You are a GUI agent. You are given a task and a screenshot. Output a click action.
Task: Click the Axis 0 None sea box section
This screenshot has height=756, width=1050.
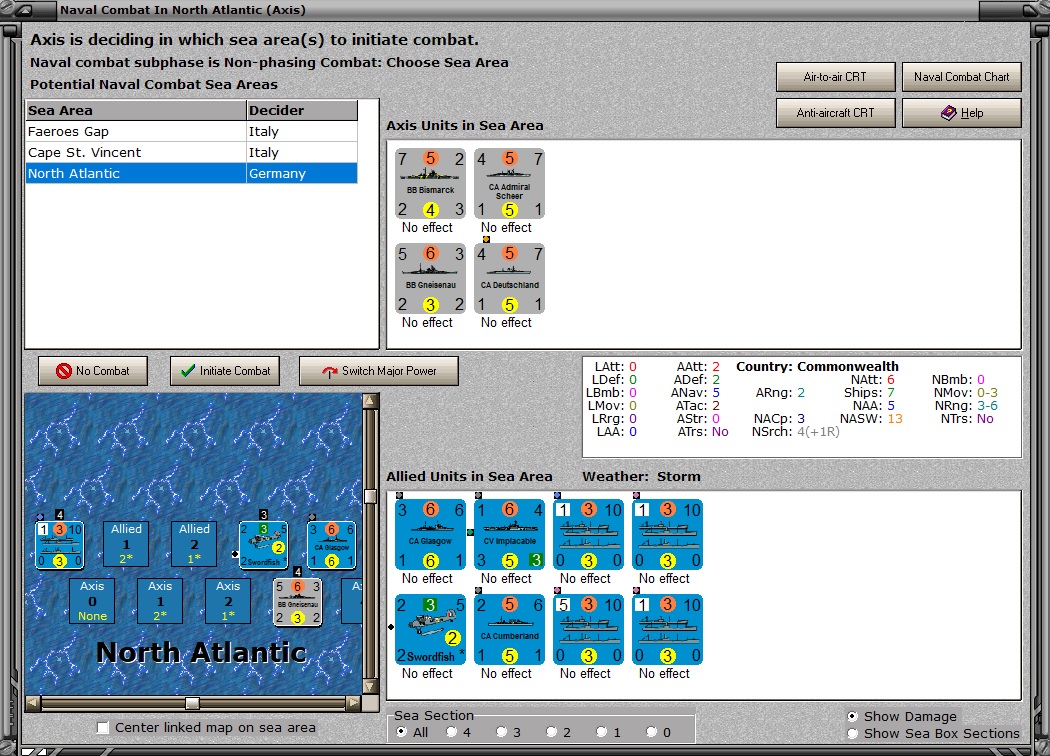(92, 601)
